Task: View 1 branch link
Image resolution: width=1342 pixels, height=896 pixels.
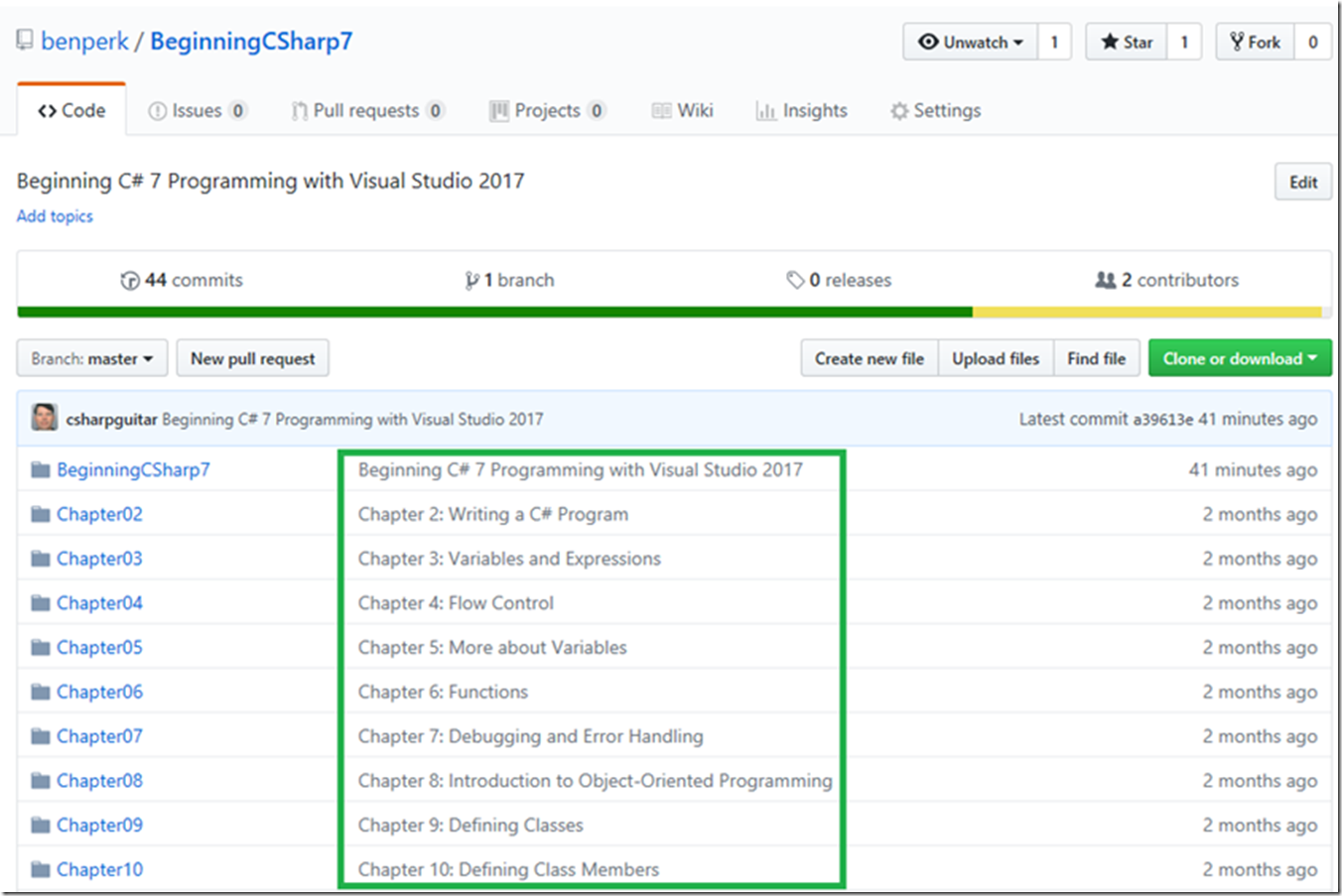Action: tap(509, 280)
